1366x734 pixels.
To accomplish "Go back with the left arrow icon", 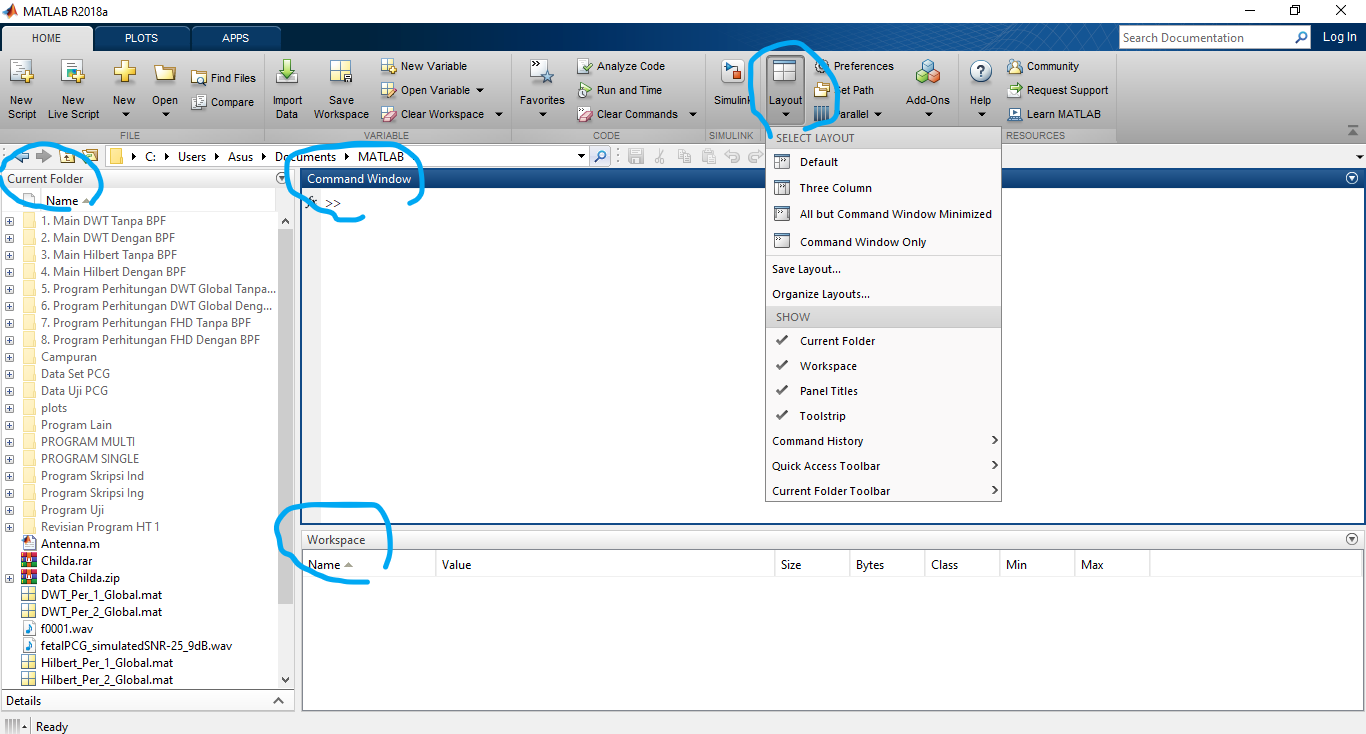I will (x=20, y=156).
